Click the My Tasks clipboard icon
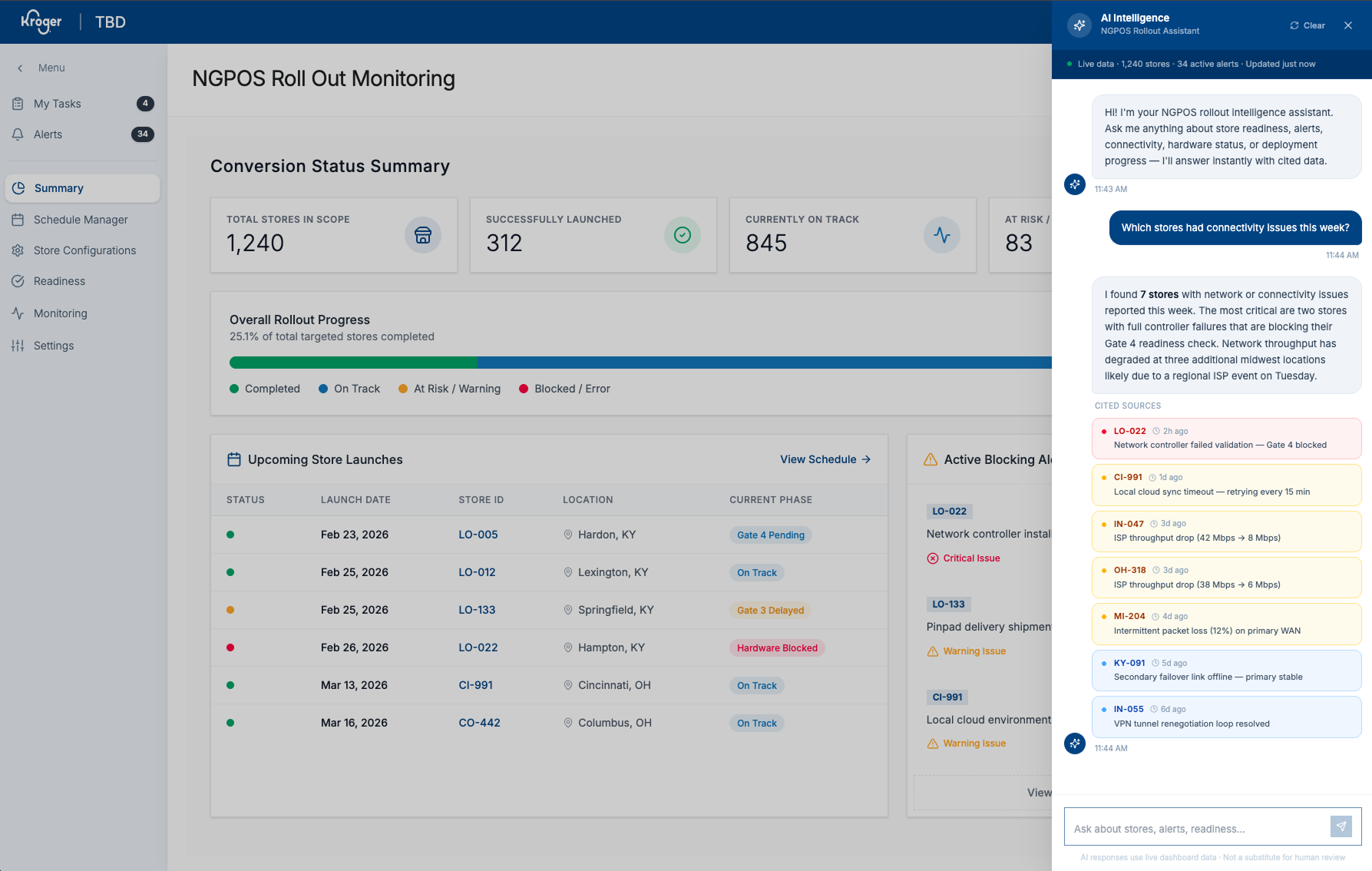This screenshot has width=1372, height=871. [x=18, y=104]
